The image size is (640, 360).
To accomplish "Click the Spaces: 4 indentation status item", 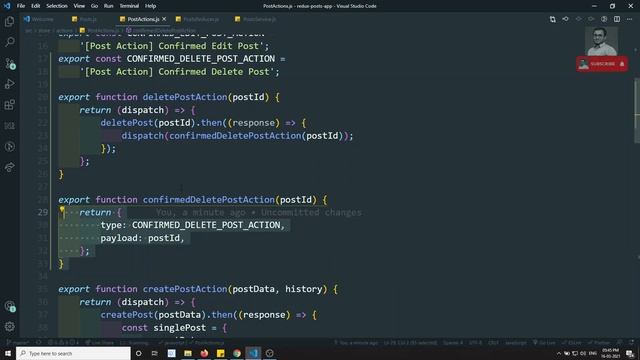I will [453, 342].
